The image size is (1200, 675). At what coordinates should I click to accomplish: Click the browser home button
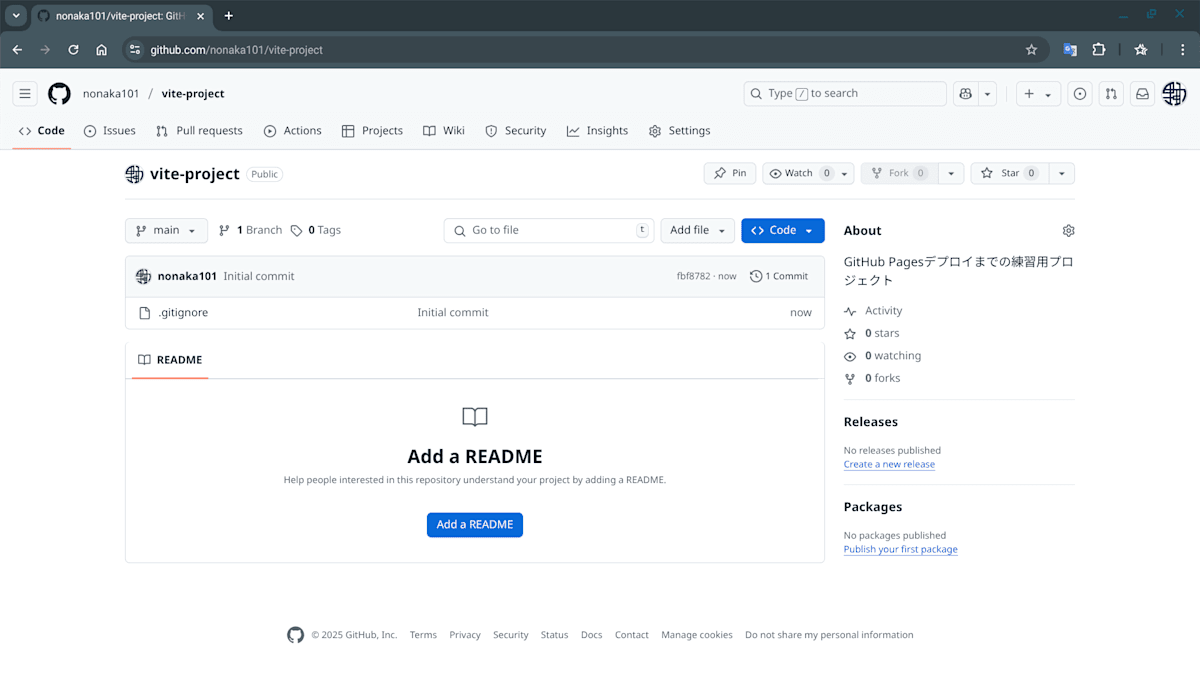point(101,50)
